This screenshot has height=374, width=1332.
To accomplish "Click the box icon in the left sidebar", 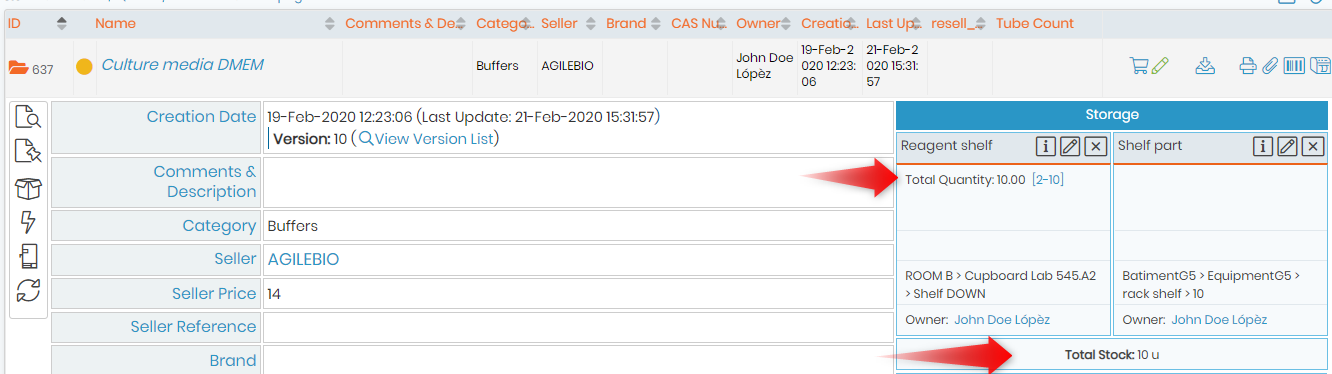I will (x=28, y=188).
